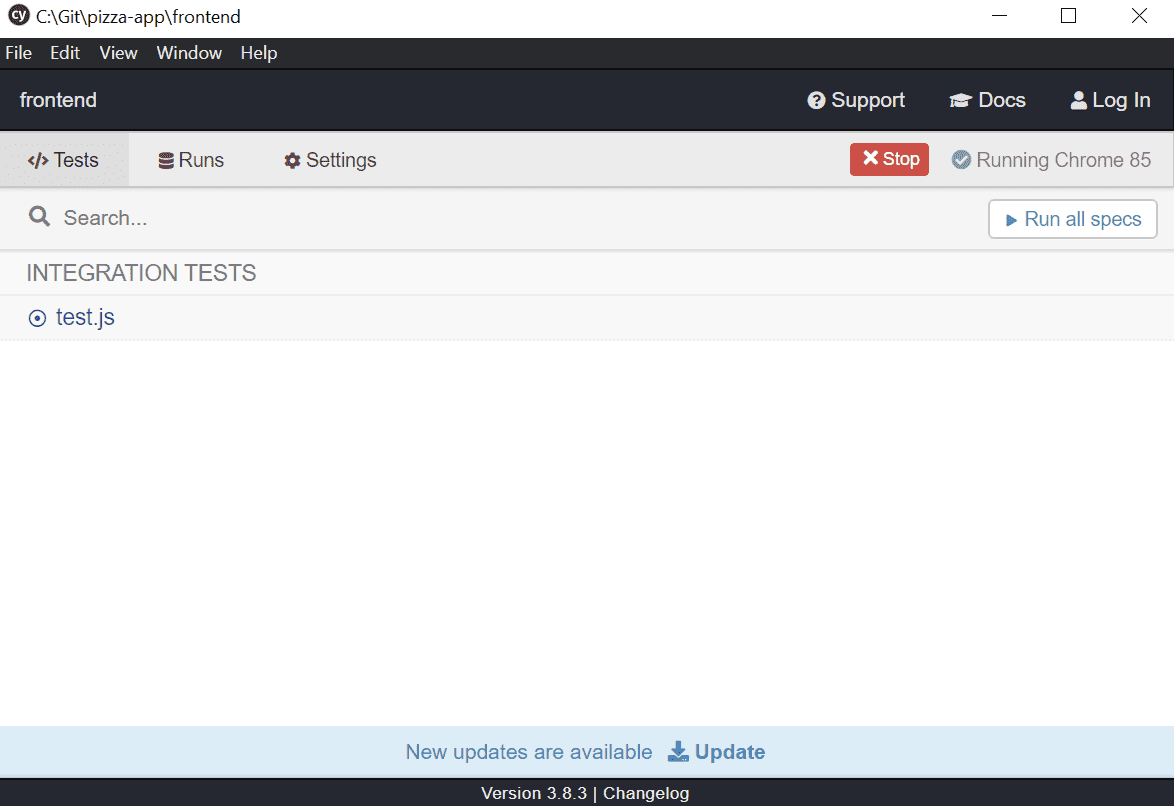Click the Cypress logo icon in title bar
This screenshot has width=1174, height=806.
click(18, 15)
